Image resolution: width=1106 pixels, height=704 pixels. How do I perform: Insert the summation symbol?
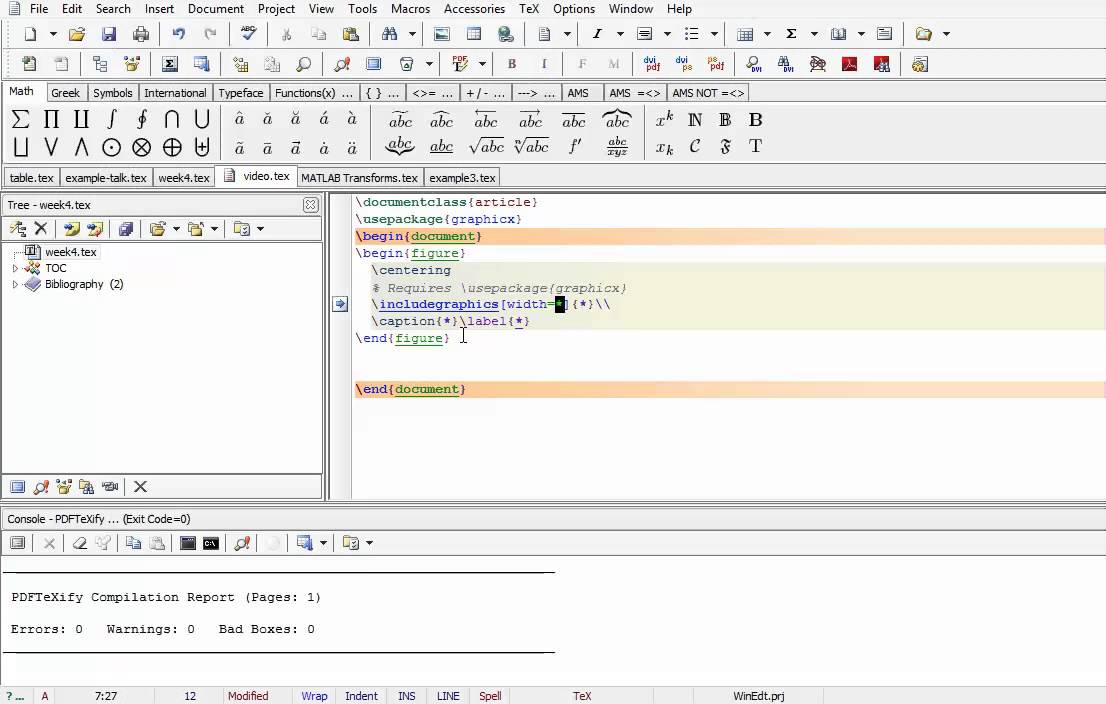click(20, 119)
